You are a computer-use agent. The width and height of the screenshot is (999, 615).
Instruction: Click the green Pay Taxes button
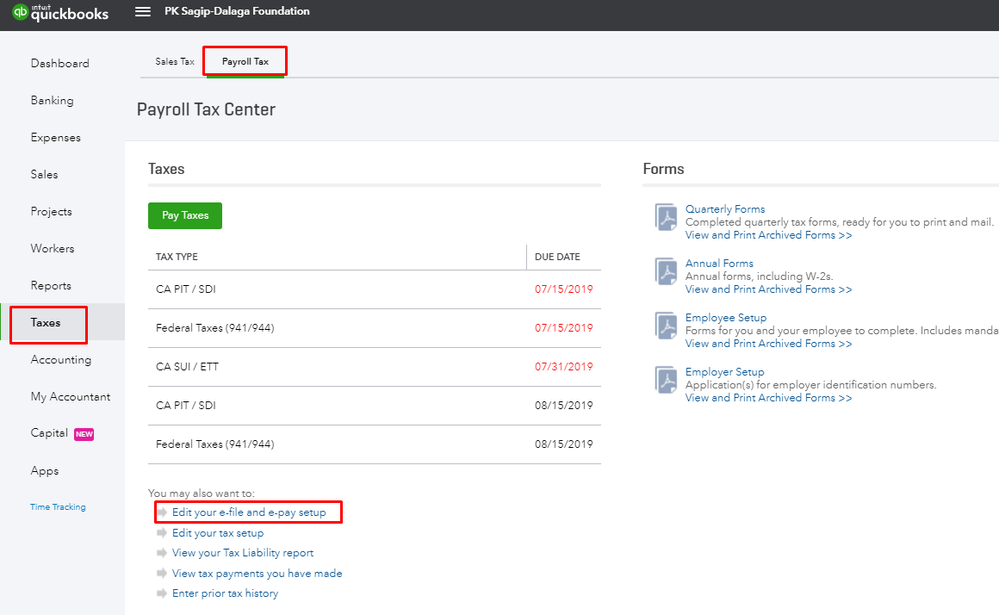tap(185, 215)
